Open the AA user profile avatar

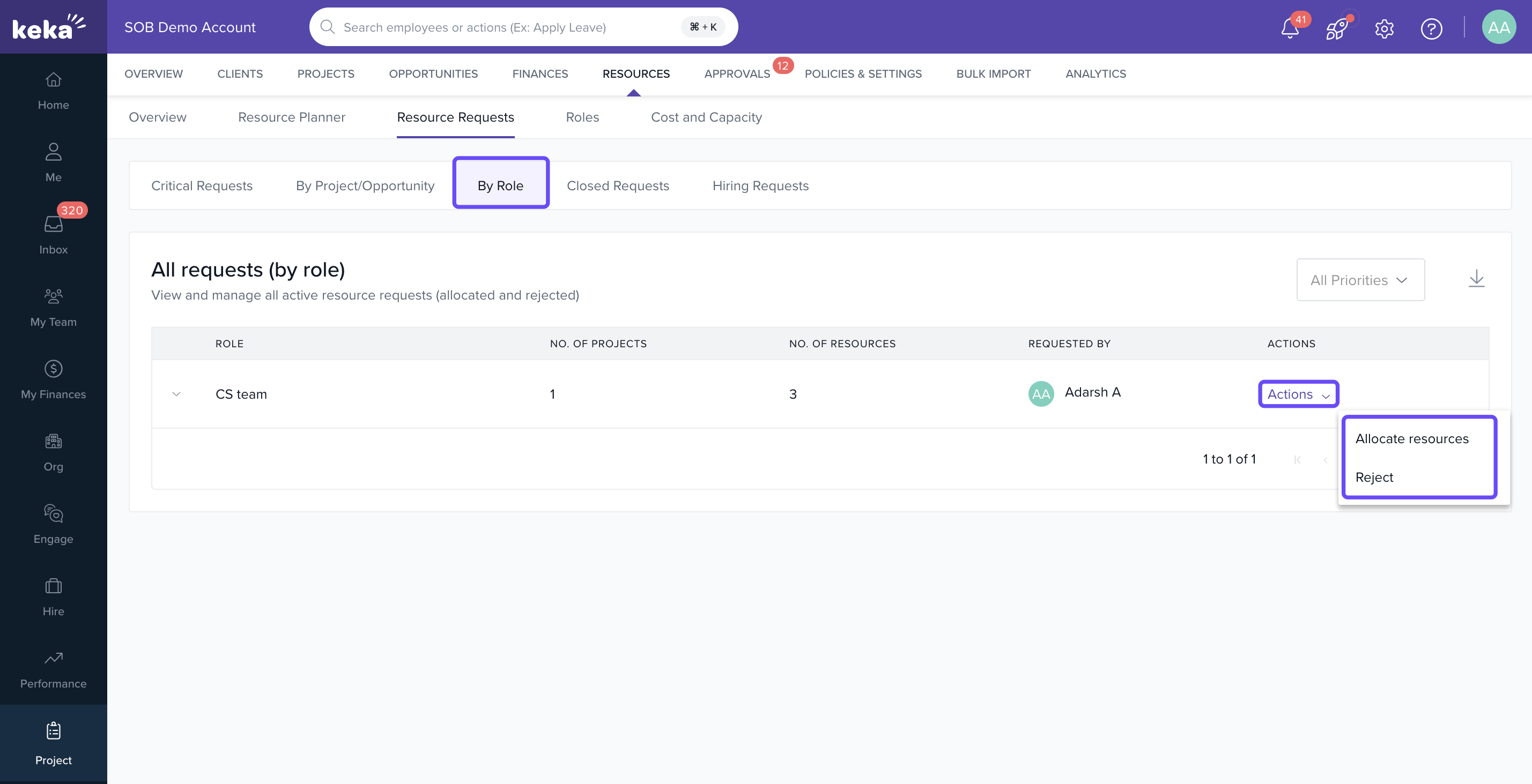[1498, 27]
